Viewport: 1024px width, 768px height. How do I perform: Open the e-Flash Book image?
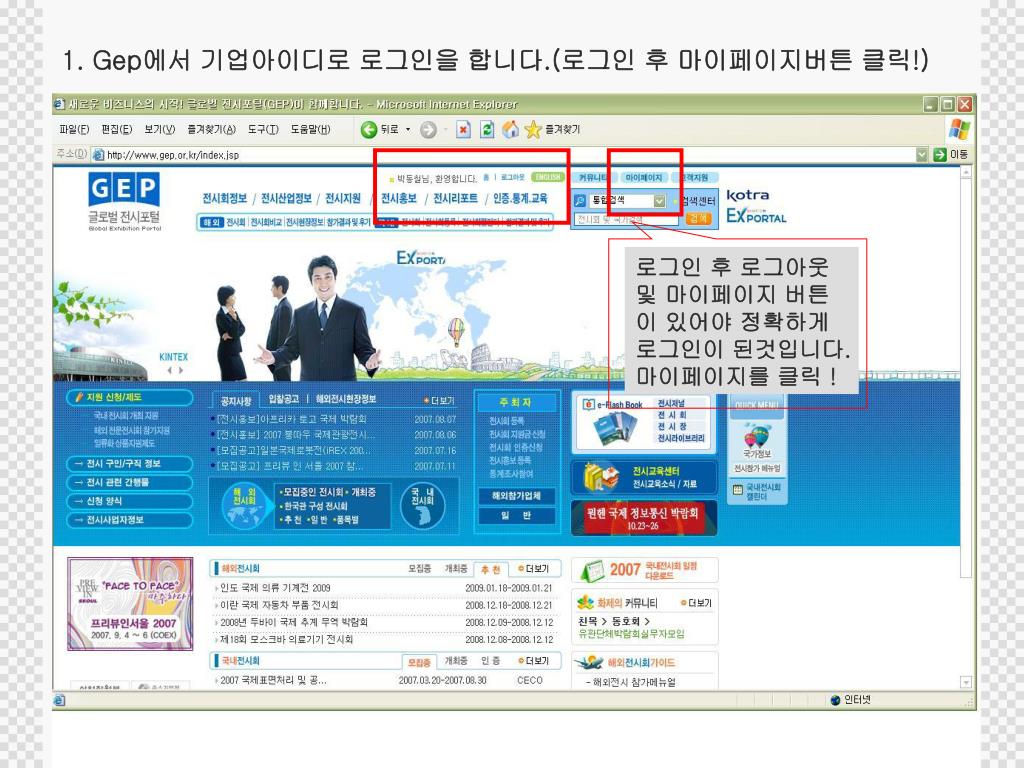(615, 427)
